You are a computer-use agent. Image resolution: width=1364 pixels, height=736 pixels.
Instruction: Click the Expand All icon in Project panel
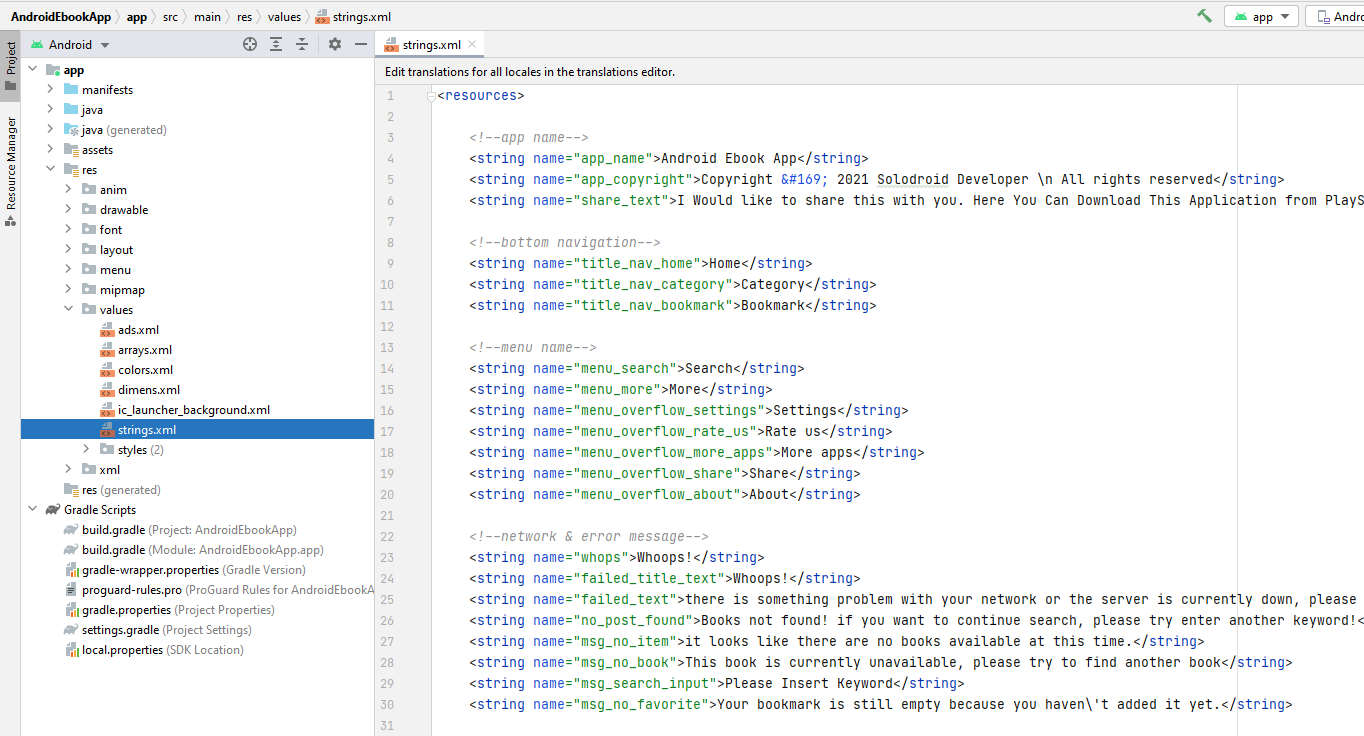276,44
